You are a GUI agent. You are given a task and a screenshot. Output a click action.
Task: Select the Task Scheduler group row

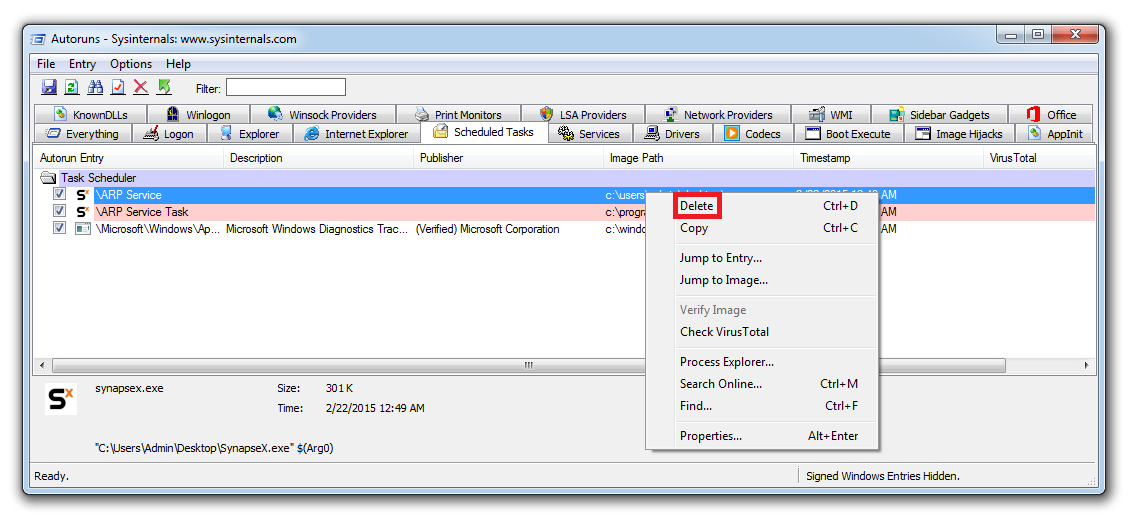564,177
